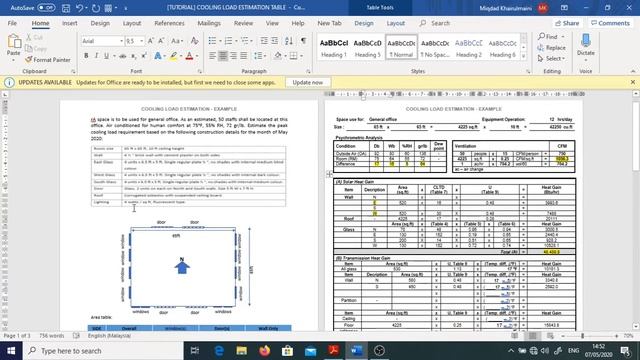Click the Update now button
640x360 pixels.
click(308, 82)
